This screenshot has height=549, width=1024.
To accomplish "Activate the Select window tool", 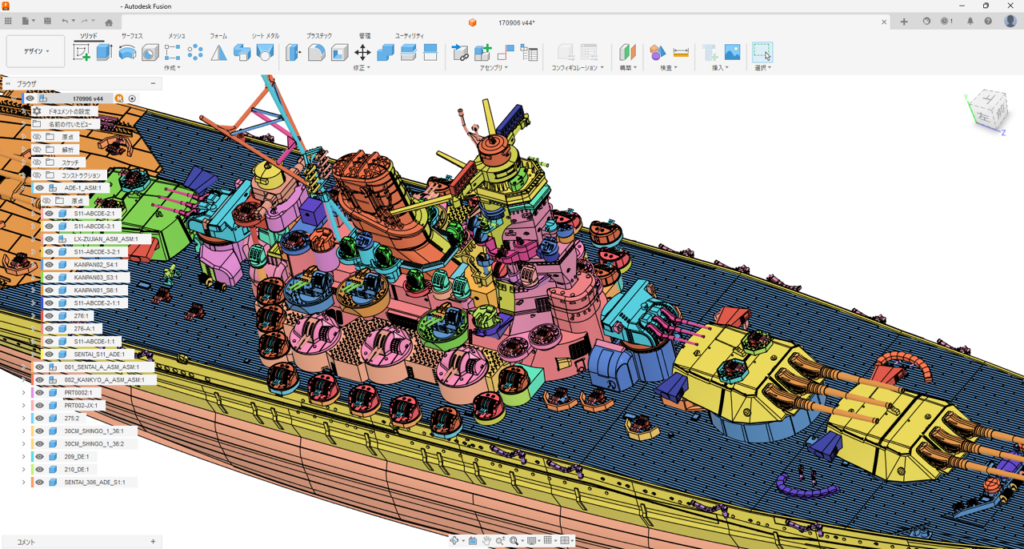I will click(x=762, y=52).
